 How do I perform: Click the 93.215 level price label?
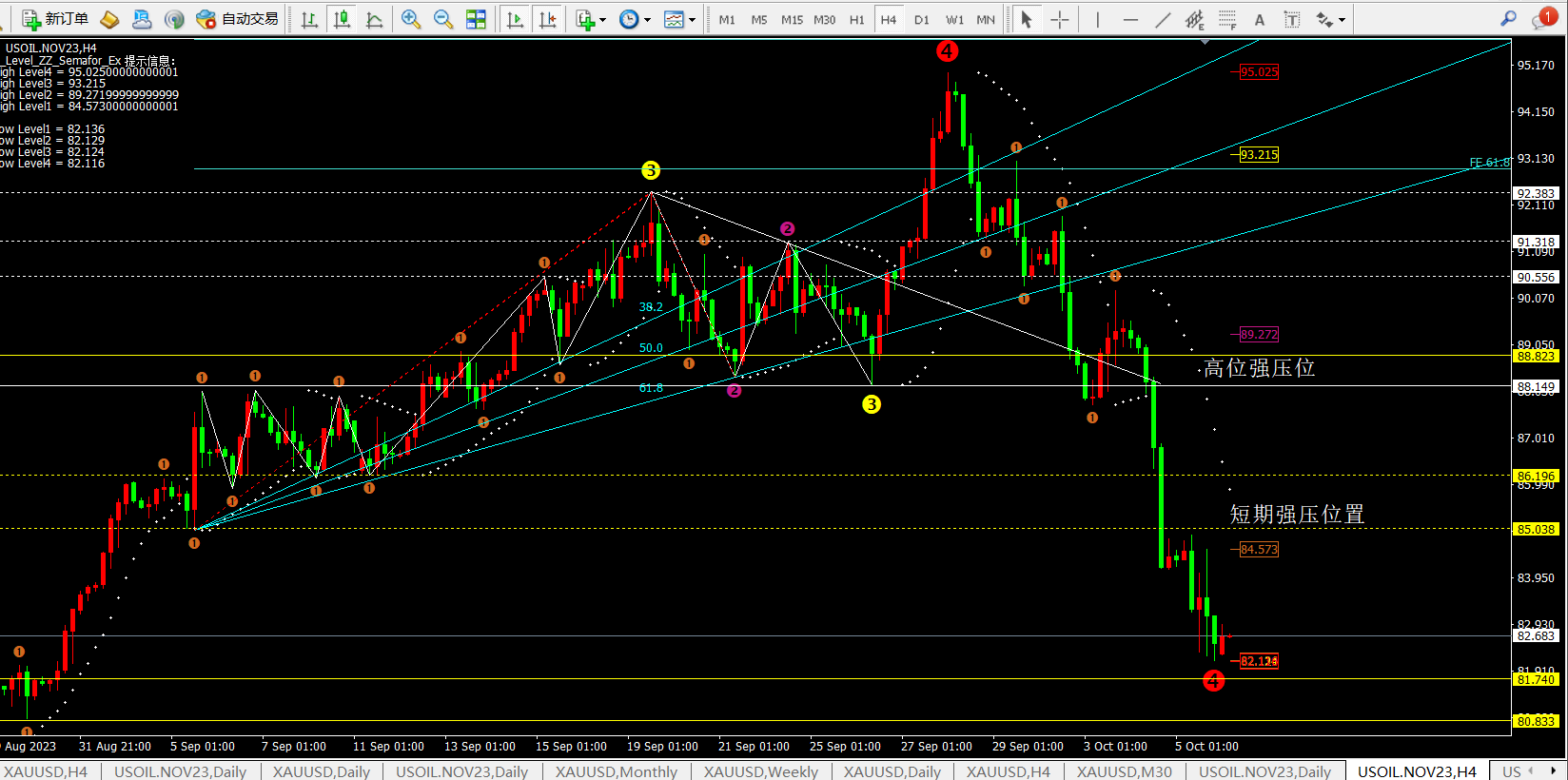[1259, 155]
